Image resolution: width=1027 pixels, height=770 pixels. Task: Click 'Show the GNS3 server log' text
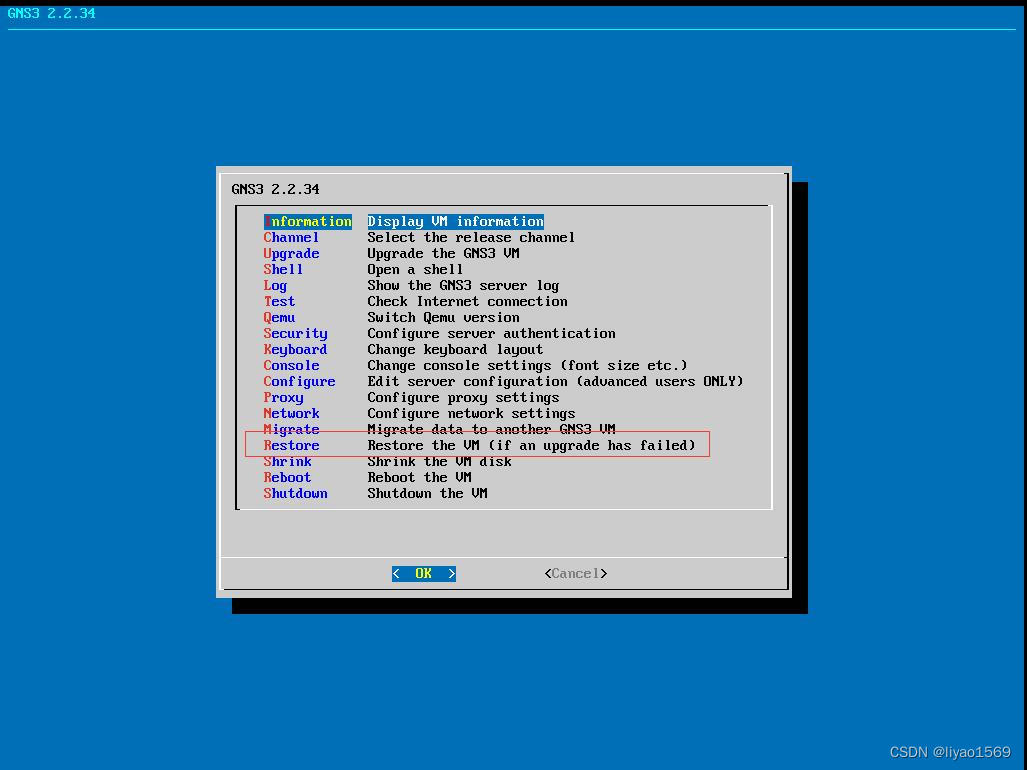463,286
